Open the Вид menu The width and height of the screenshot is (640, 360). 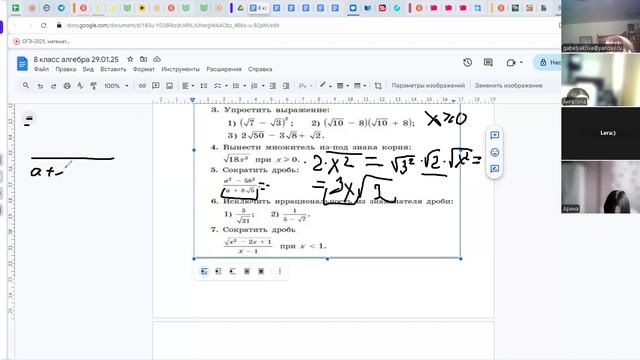coord(88,69)
